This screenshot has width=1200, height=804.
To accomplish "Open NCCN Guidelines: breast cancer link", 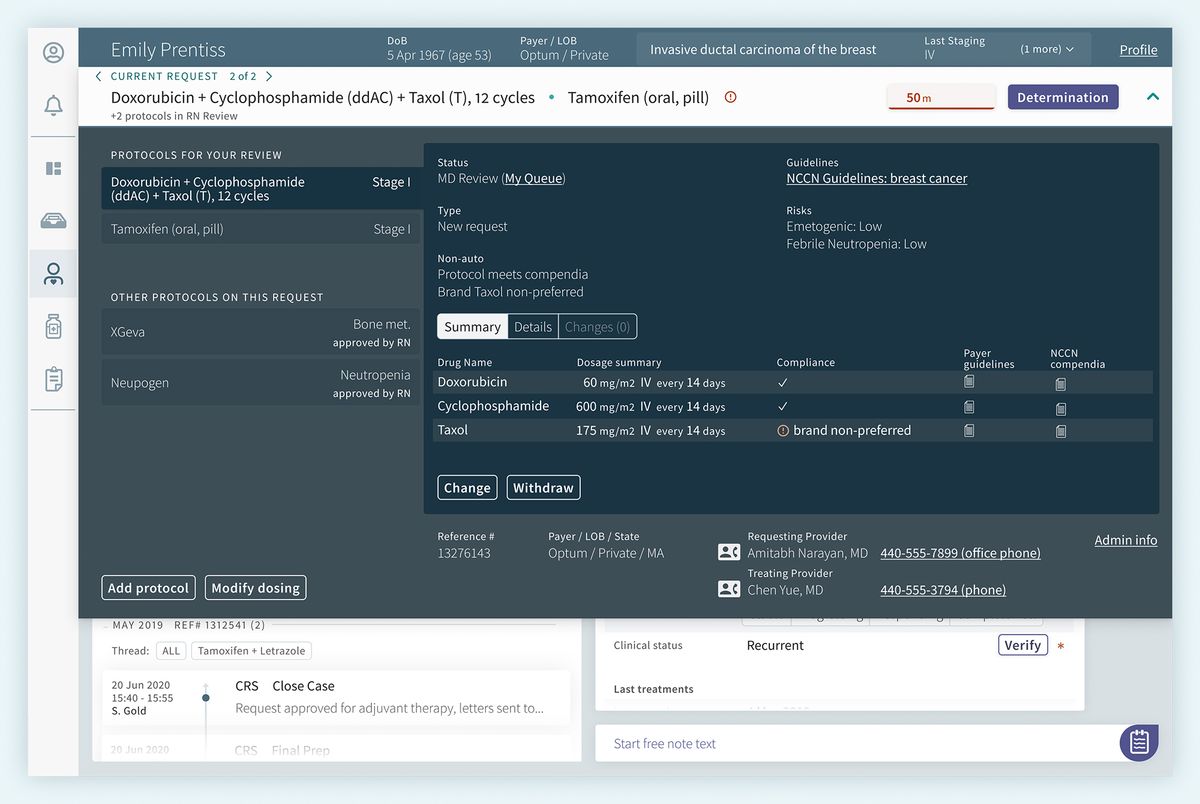I will pyautogui.click(x=876, y=179).
